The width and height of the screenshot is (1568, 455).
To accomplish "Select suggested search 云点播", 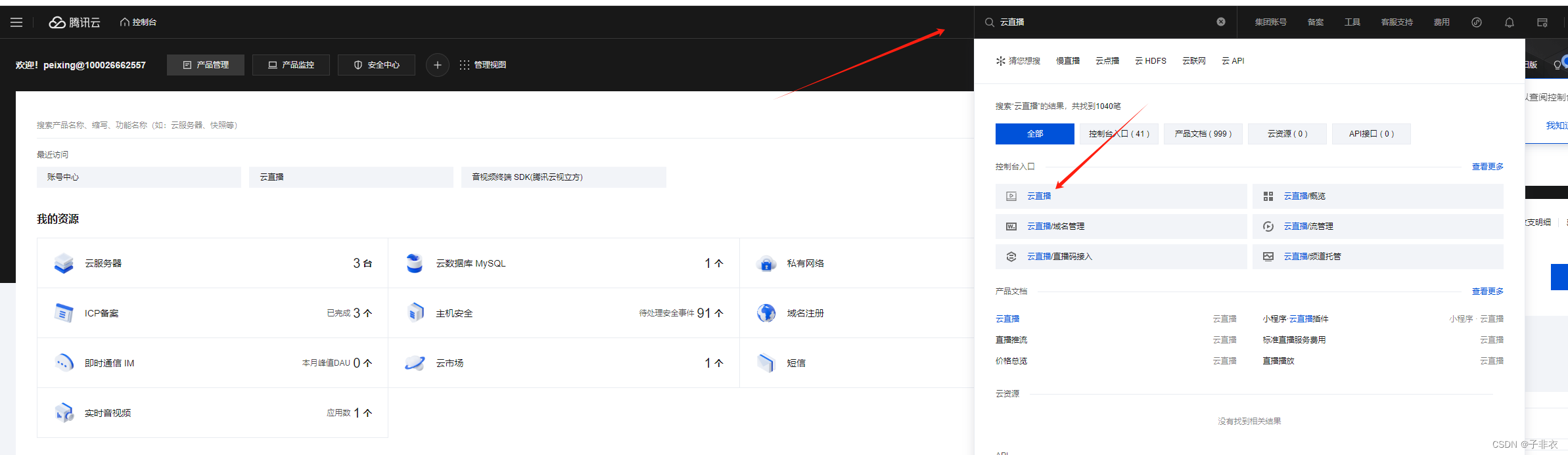I will (x=1107, y=61).
